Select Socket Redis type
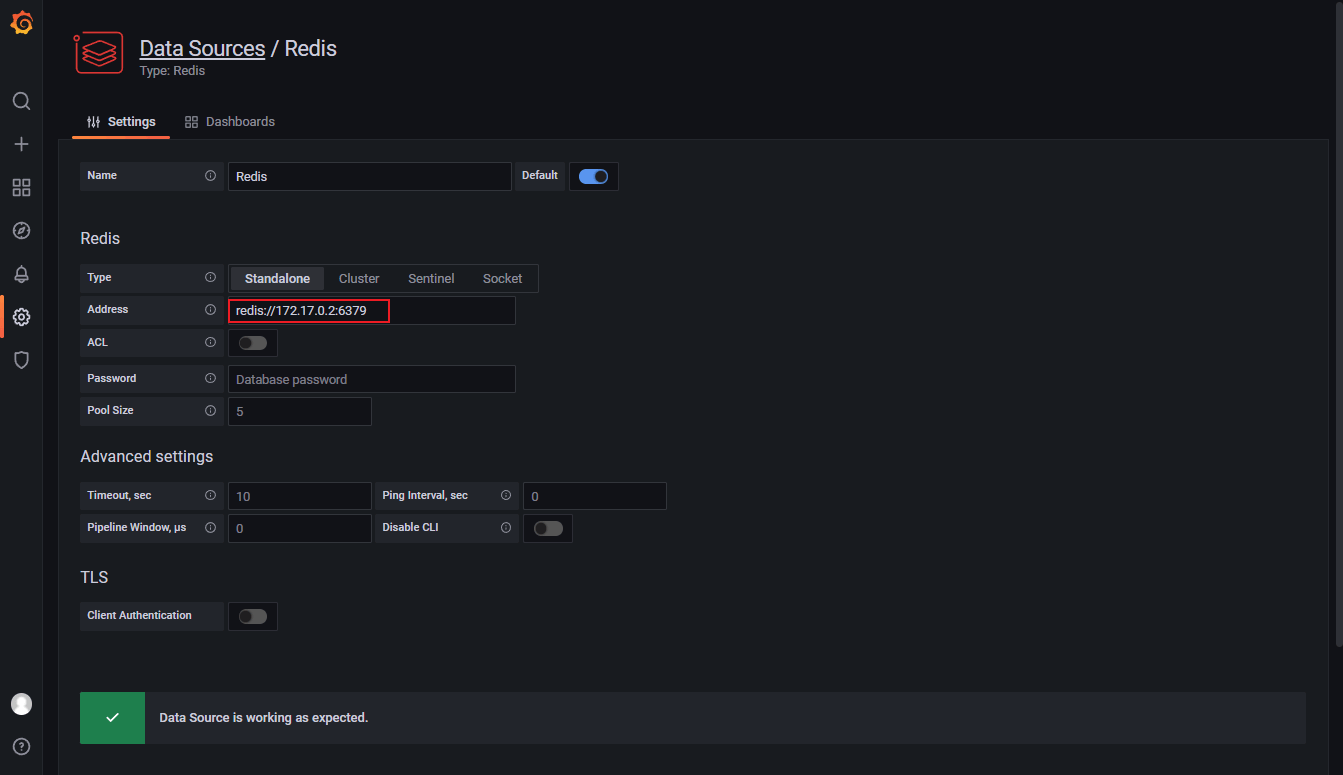The image size is (1343, 775). pyautogui.click(x=502, y=278)
